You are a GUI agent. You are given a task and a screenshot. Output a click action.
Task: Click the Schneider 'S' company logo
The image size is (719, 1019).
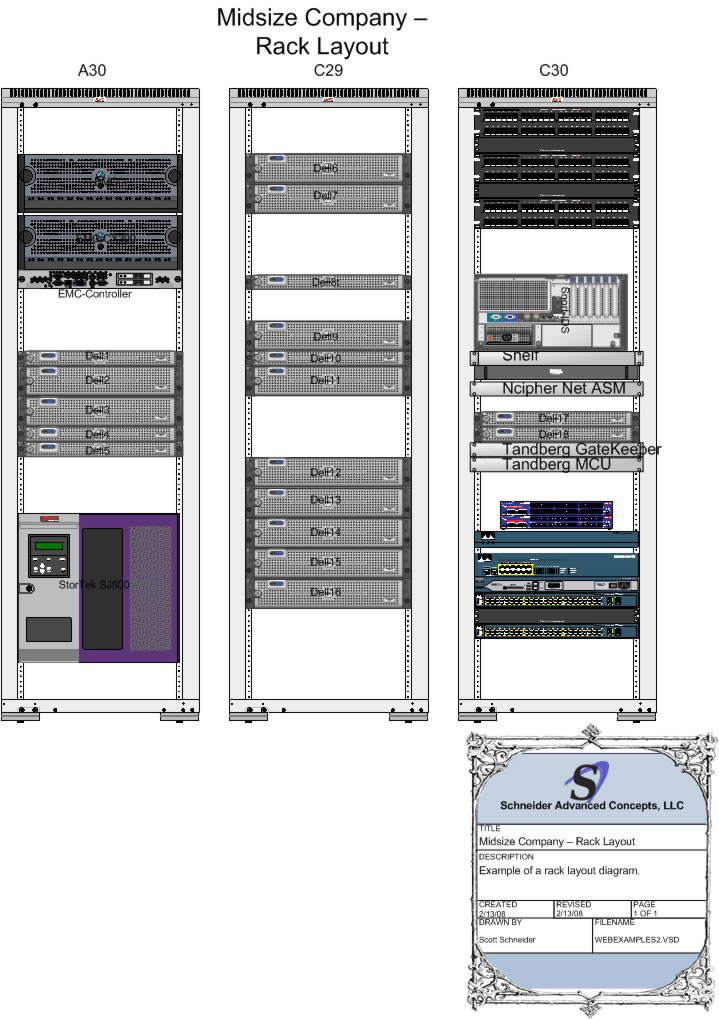587,780
